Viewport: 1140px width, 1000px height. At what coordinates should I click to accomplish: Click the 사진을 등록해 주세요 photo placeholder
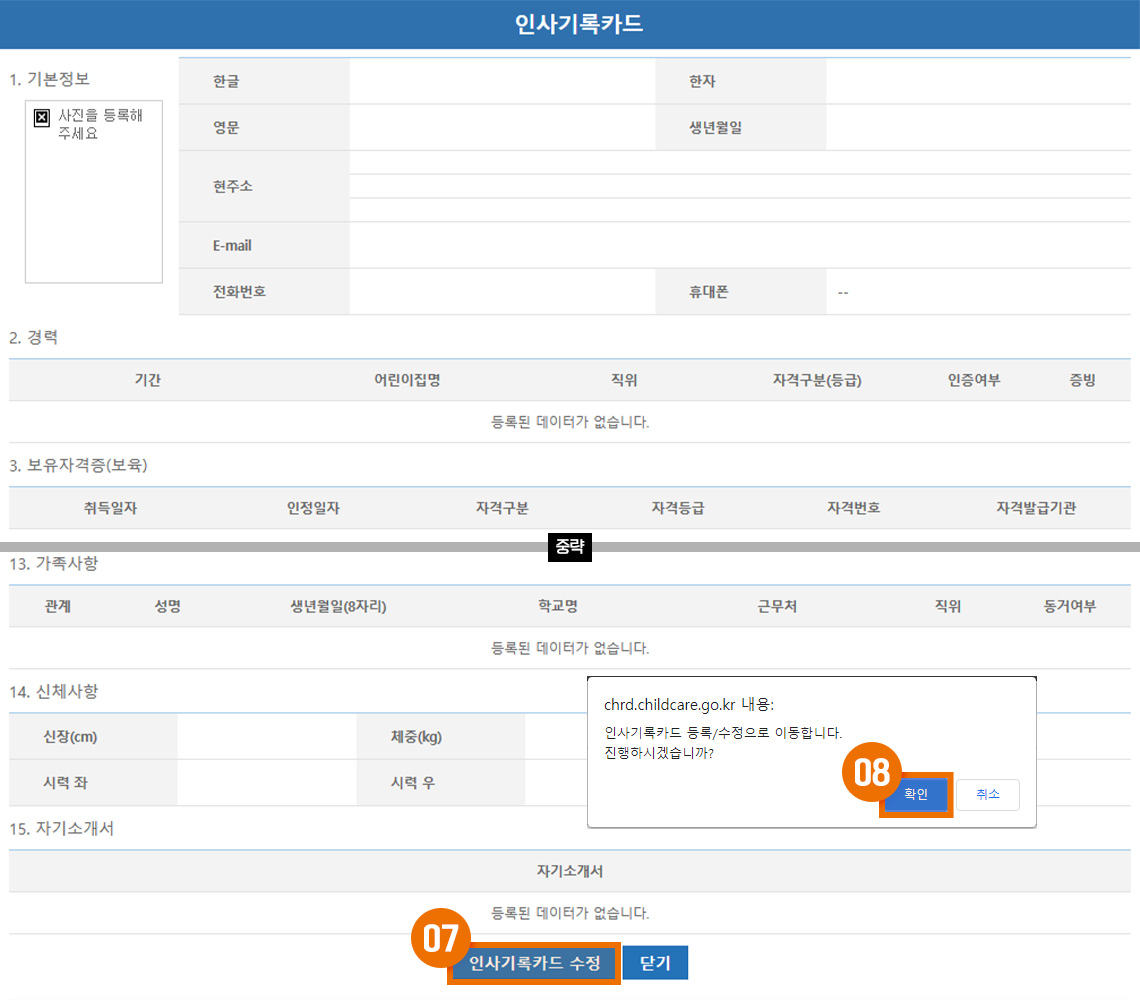pos(94,191)
